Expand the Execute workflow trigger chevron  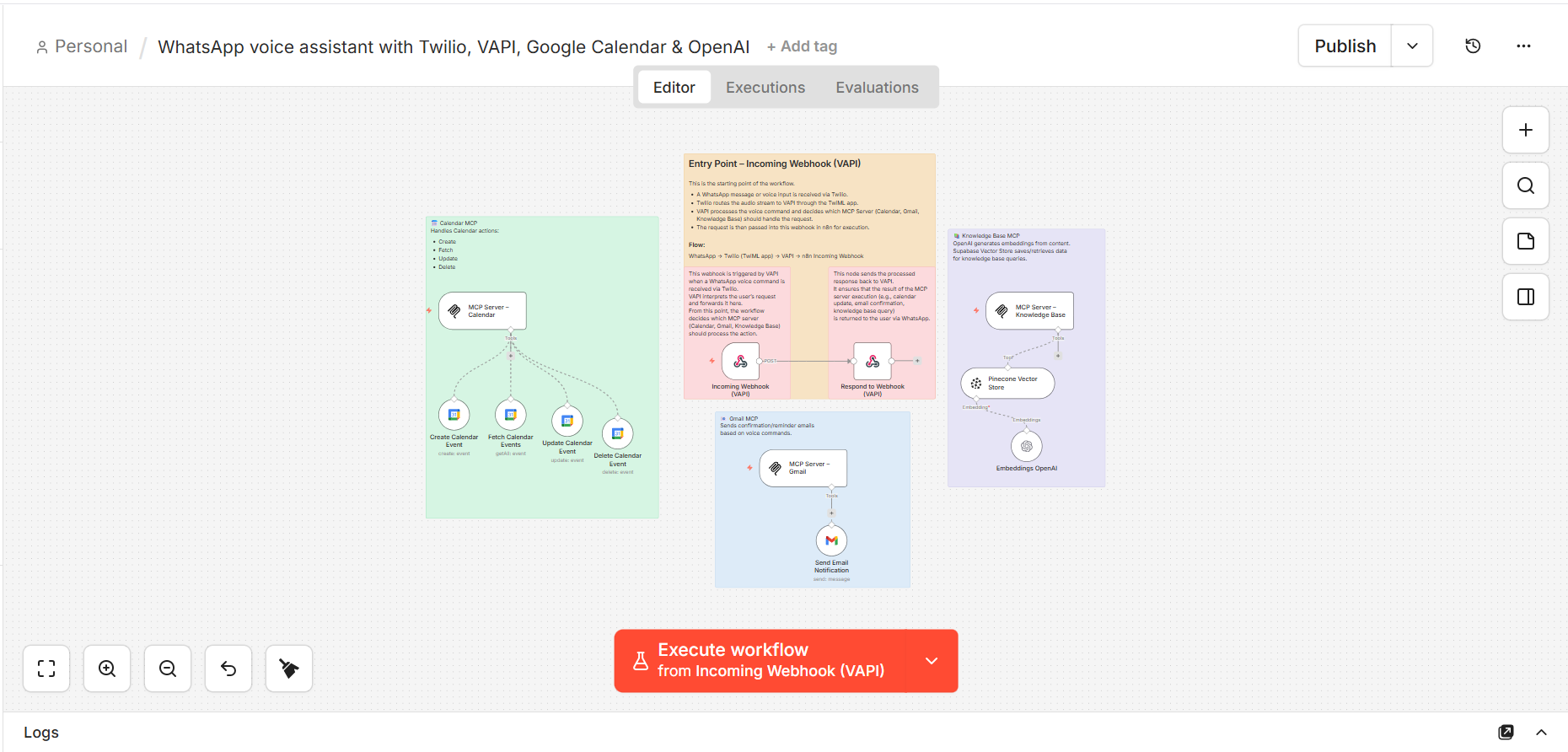[932, 661]
